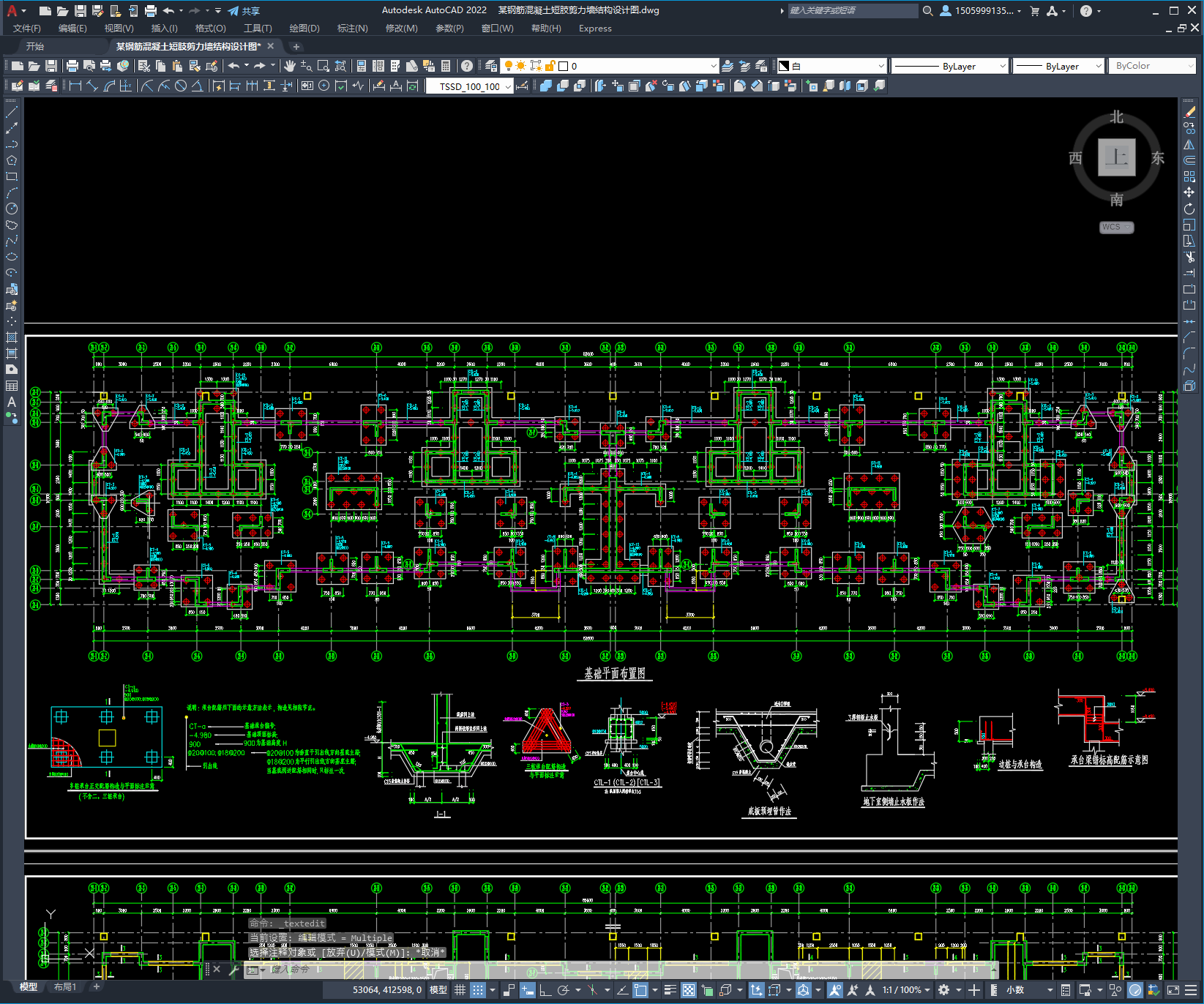Viewport: 1204px width, 1004px height.
Task: Select the Angular dimension tool
Action: click(197, 86)
